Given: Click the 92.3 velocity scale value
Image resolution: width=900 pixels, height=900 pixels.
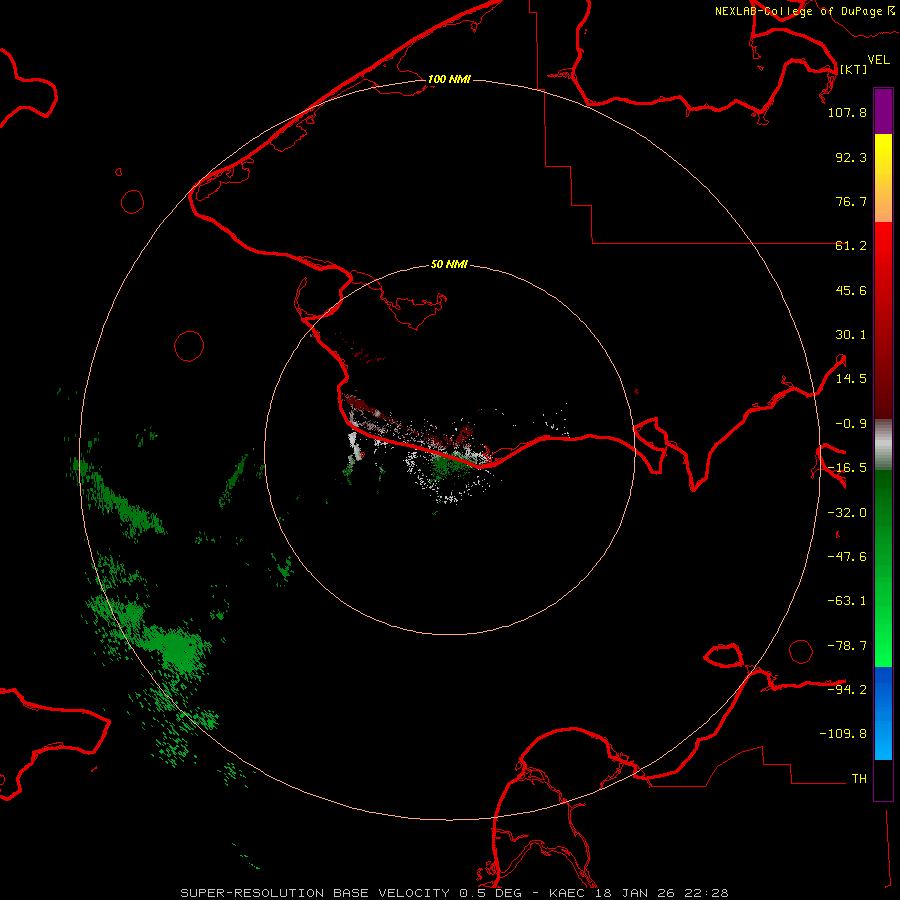Looking at the screenshot, I should point(851,157).
